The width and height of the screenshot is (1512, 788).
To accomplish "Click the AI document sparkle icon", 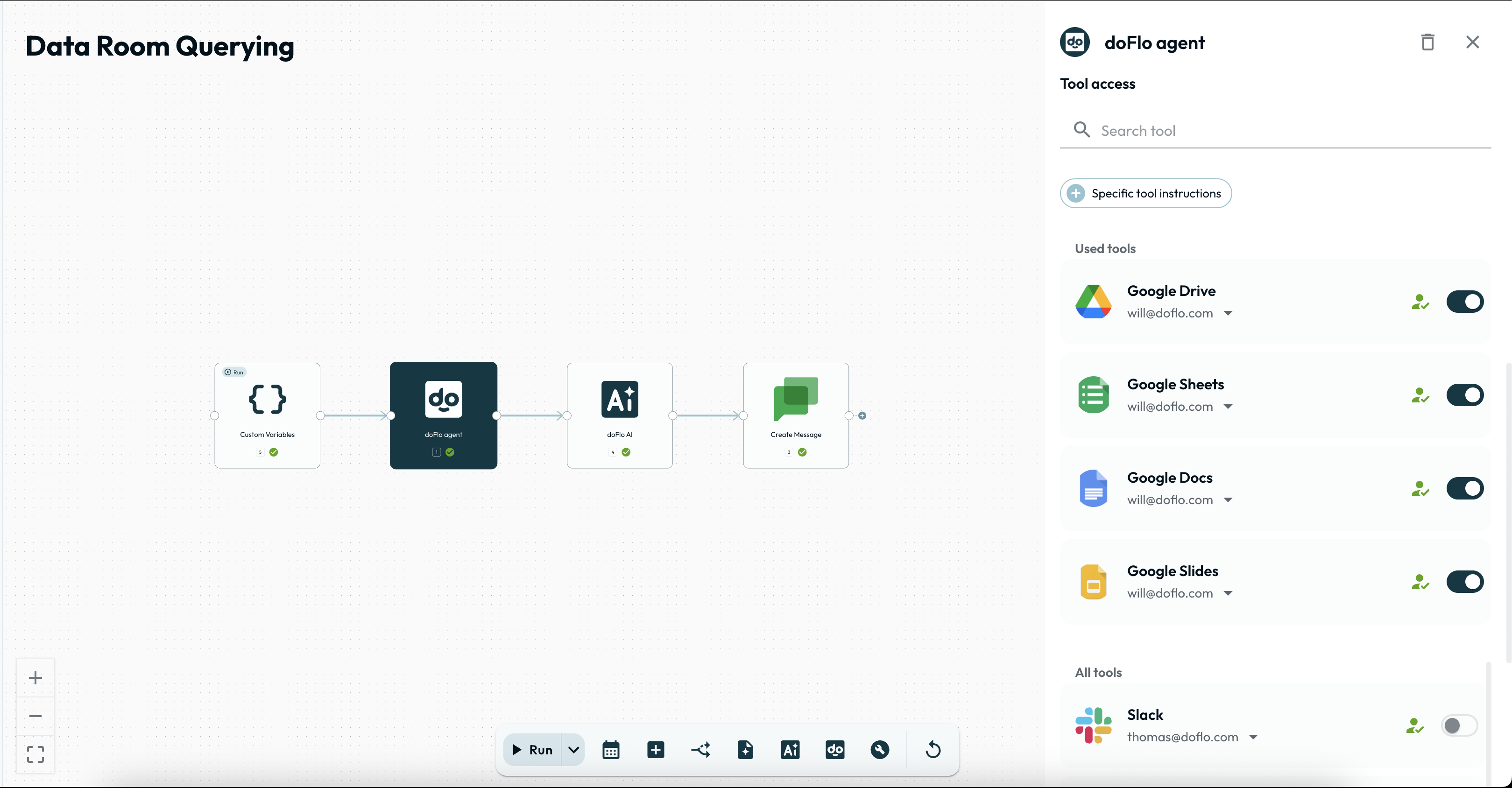I will pyautogui.click(x=745, y=749).
